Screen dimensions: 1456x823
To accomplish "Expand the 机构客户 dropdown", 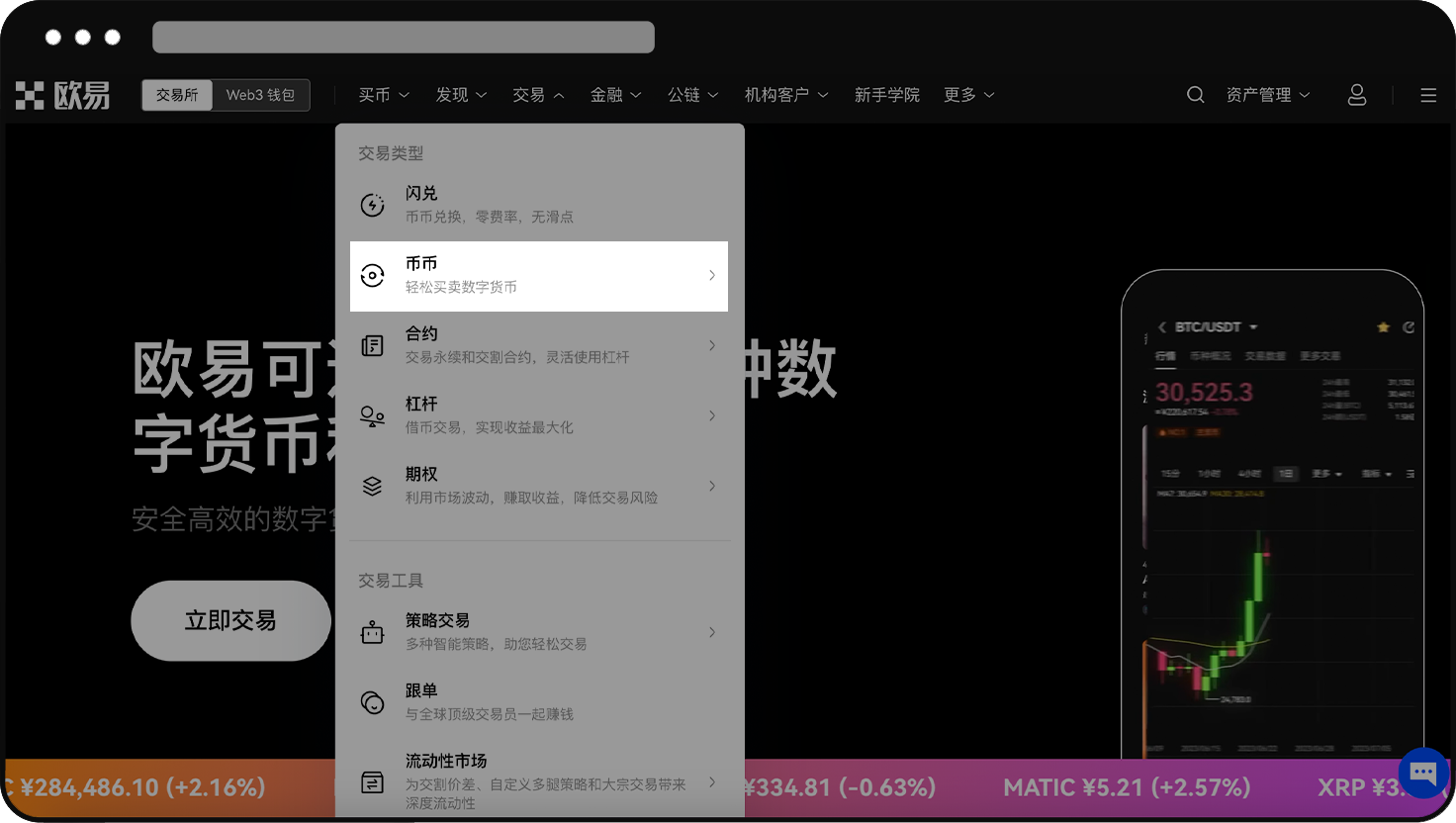I will point(786,95).
